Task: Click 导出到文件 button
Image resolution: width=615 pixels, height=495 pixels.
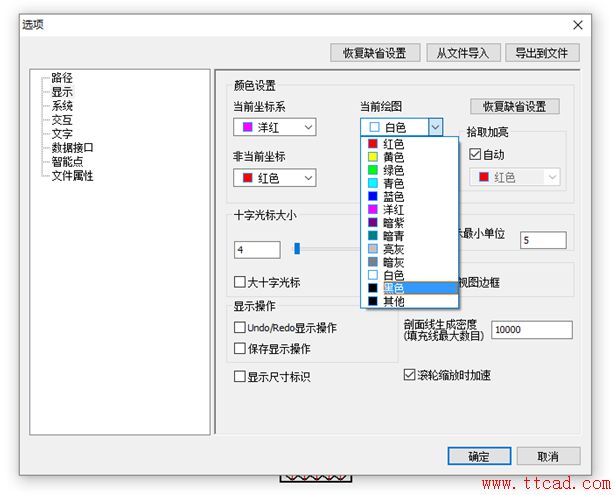Action: click(542, 53)
